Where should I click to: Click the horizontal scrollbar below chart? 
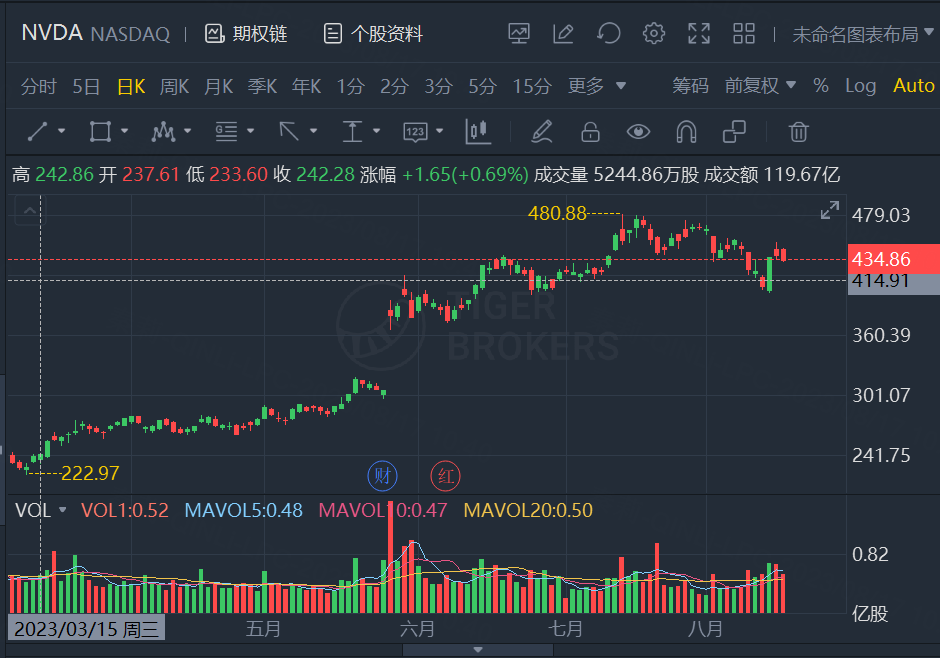click(469, 650)
